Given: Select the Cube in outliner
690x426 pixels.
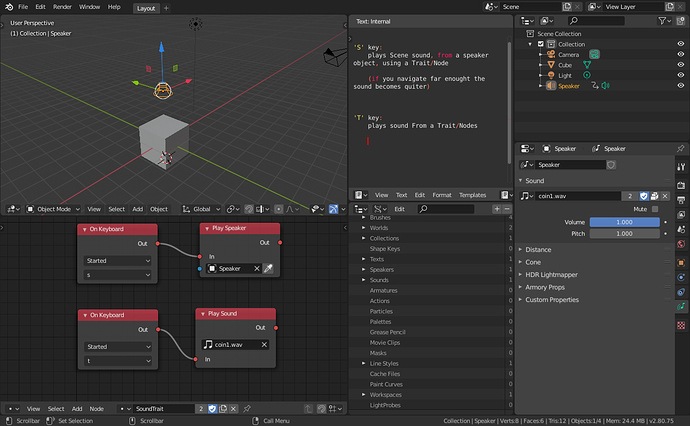Looking at the screenshot, I should pos(565,65).
